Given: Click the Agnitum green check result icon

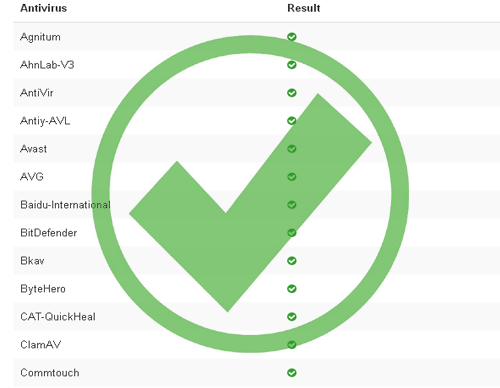Looking at the screenshot, I should (x=292, y=37).
